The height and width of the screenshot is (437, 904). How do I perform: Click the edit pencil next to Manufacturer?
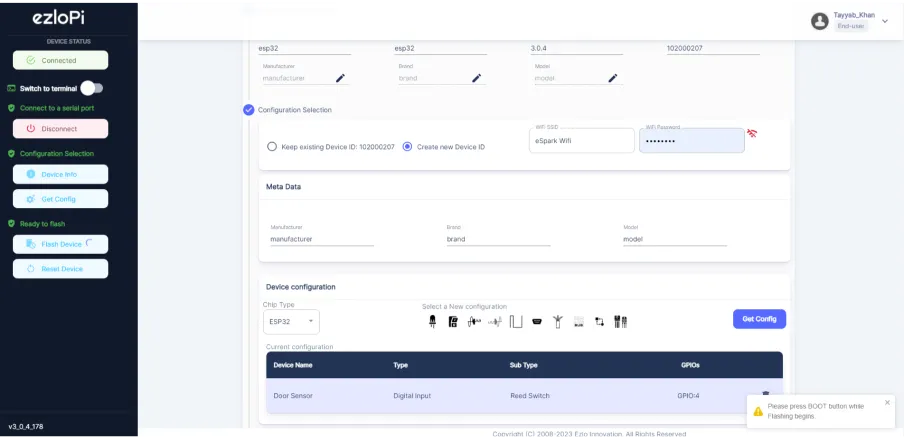coord(340,78)
